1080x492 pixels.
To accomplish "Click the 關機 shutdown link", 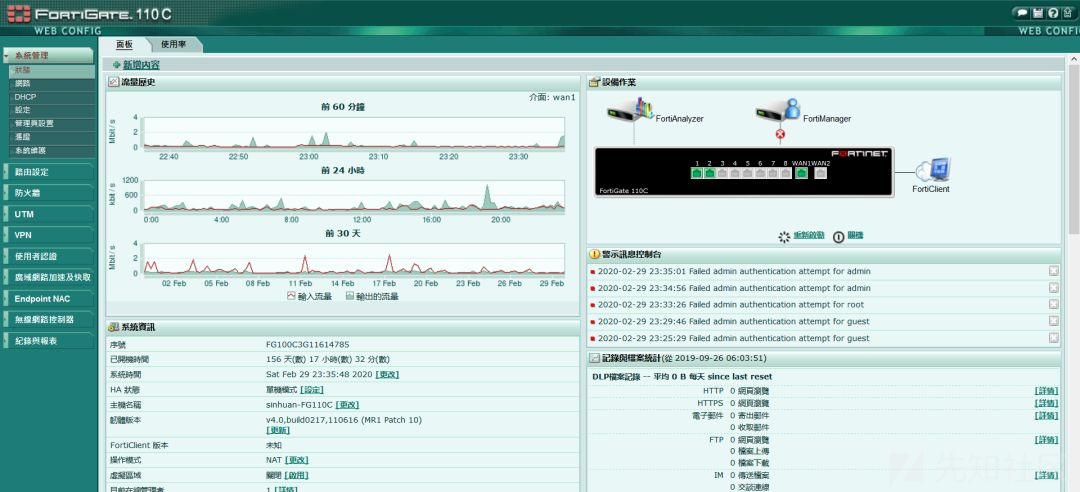I will pyautogui.click(x=855, y=235).
